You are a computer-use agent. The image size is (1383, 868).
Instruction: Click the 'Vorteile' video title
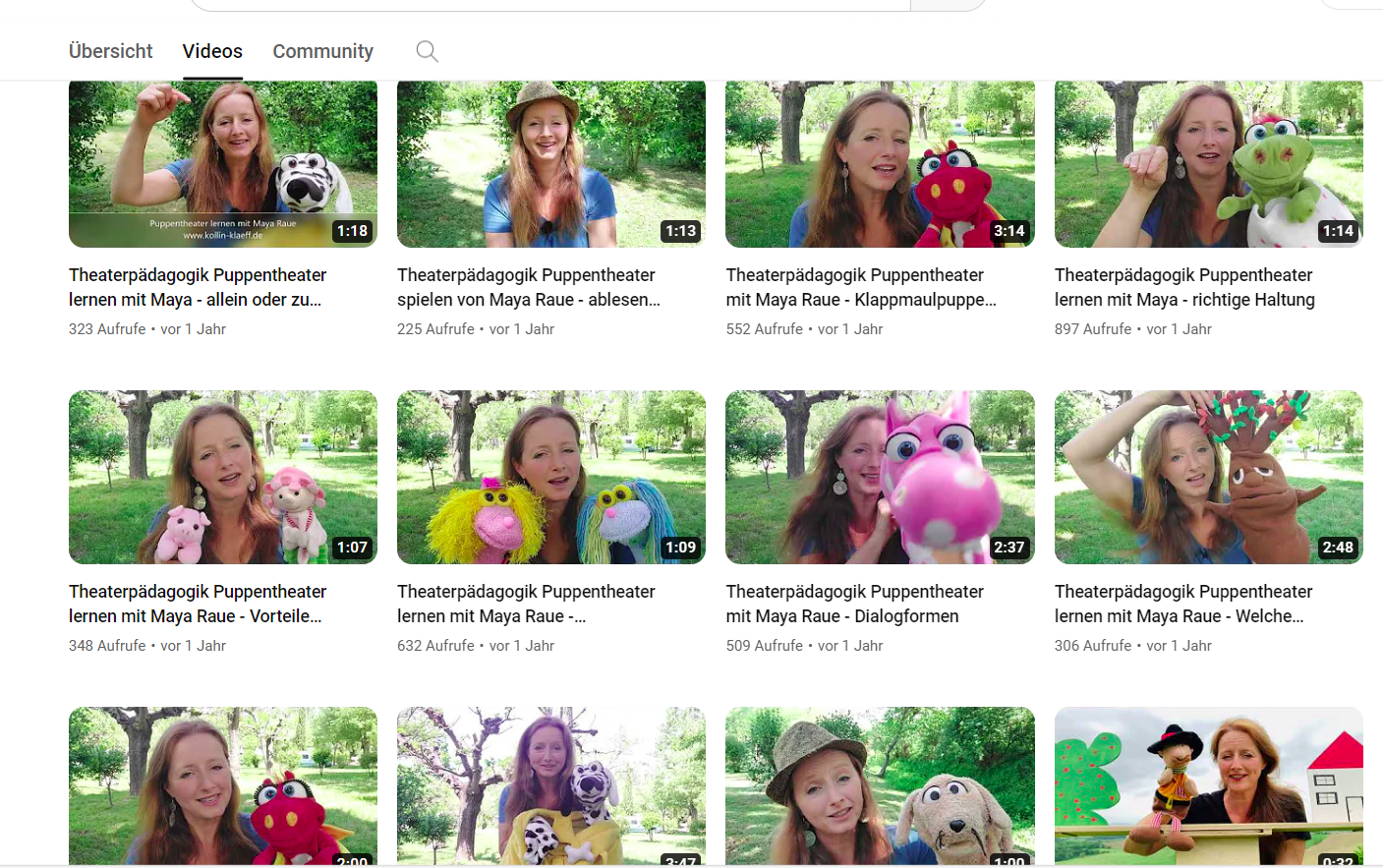[x=197, y=604]
